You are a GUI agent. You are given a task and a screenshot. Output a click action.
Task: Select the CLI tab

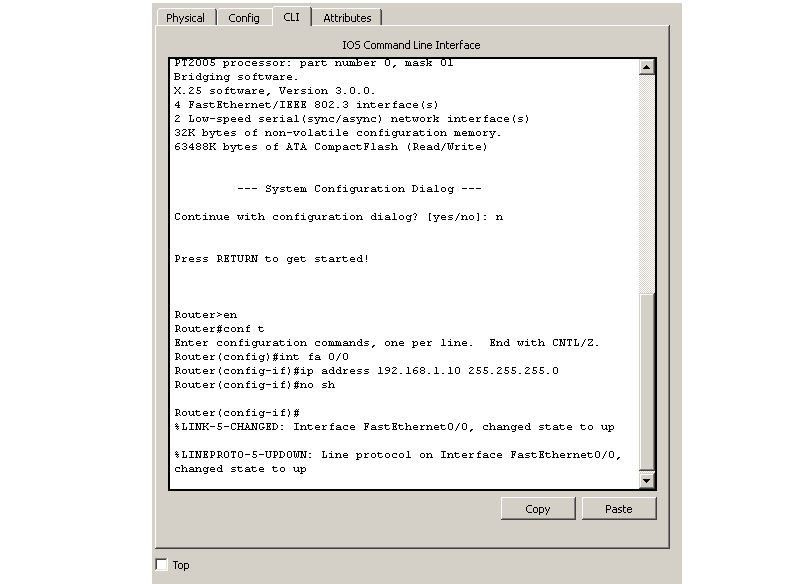291,17
